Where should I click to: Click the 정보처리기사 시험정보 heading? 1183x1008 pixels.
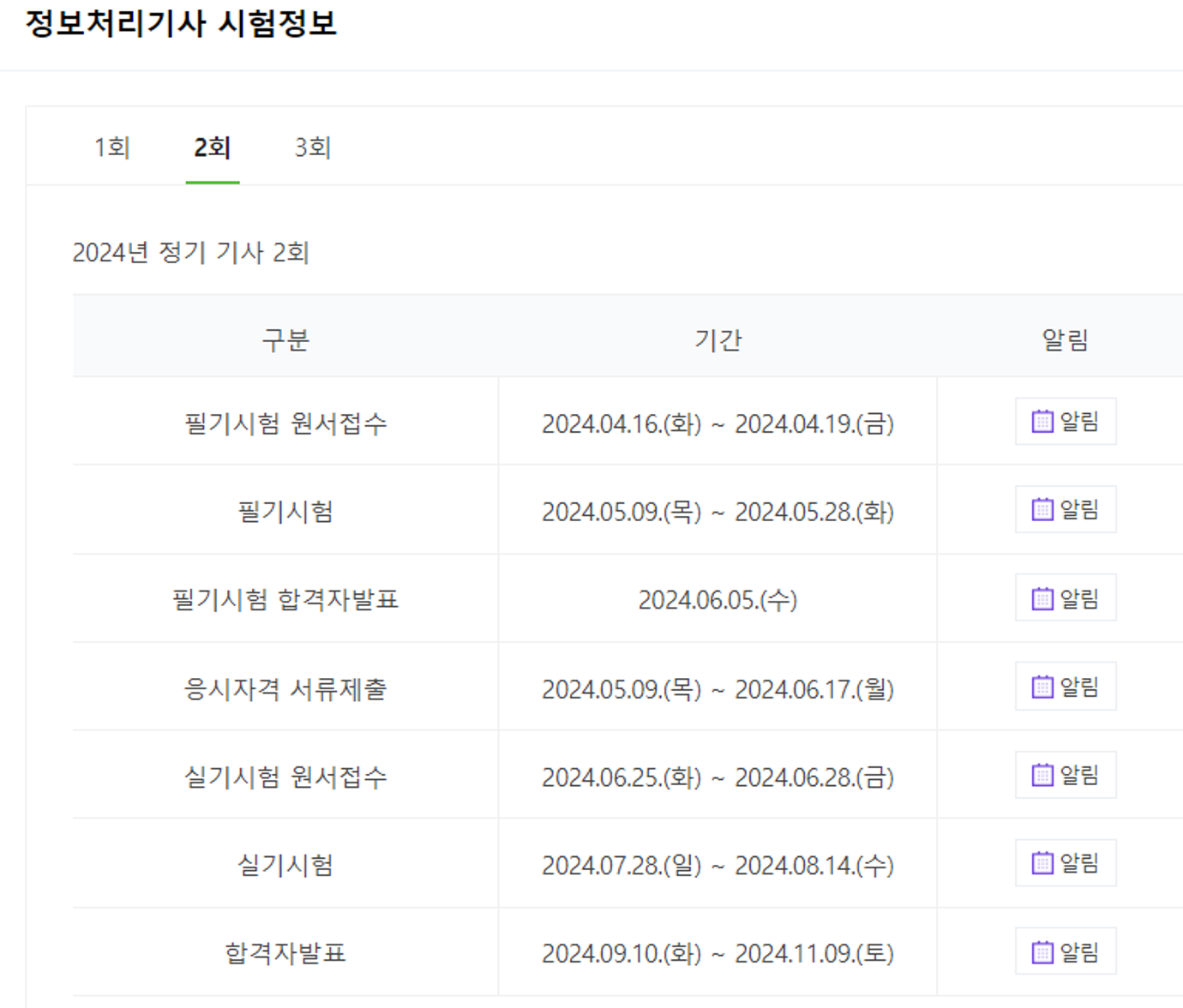click(181, 23)
